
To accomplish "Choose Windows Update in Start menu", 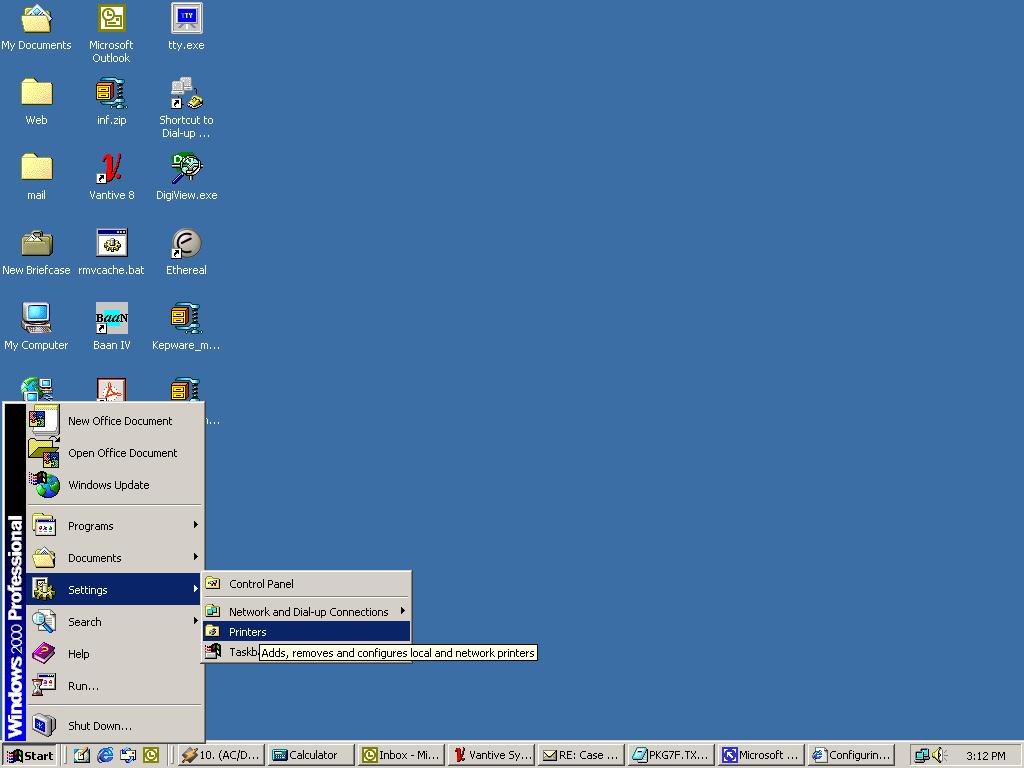I will point(108,485).
